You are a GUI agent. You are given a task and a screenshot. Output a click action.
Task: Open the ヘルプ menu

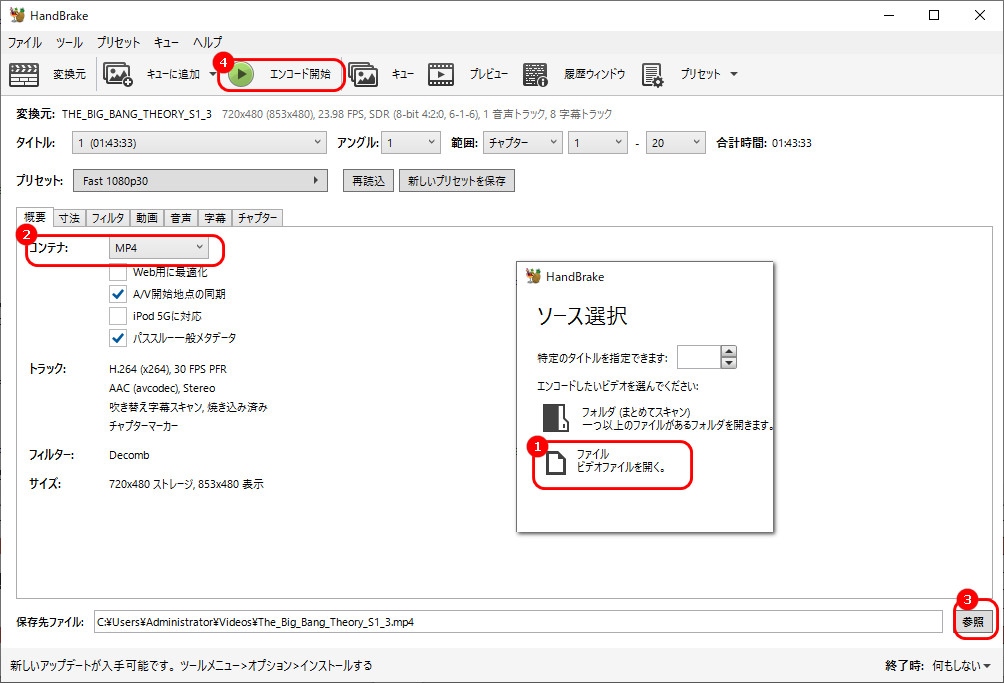[207, 42]
